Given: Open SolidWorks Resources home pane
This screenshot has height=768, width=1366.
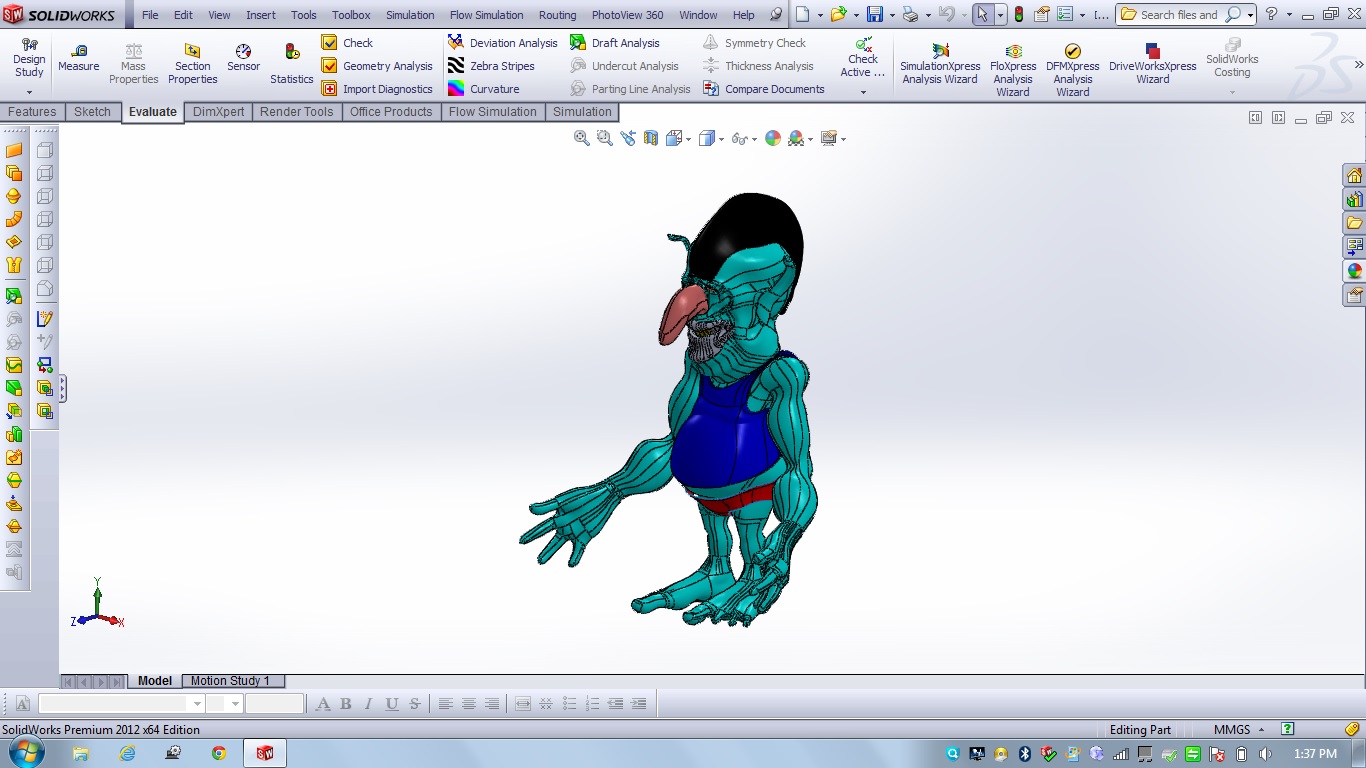Looking at the screenshot, I should pyautogui.click(x=1354, y=176).
